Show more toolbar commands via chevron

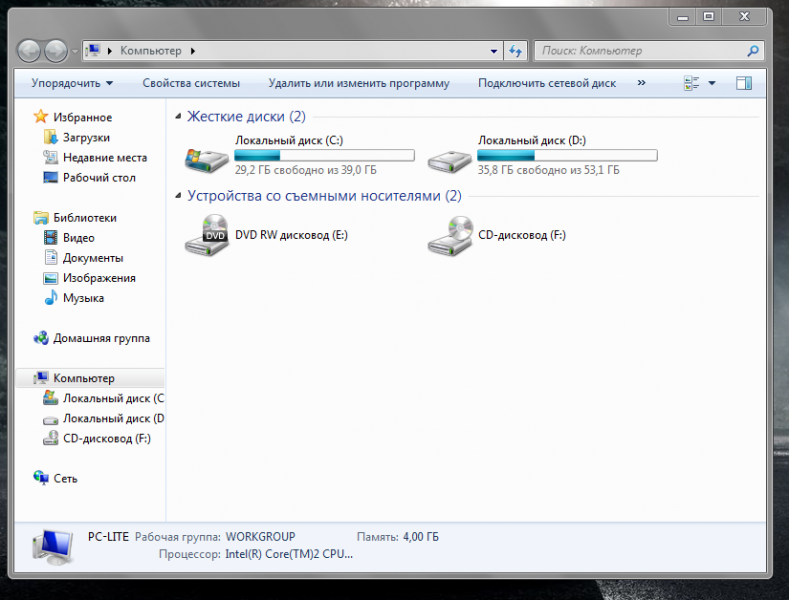click(x=641, y=83)
